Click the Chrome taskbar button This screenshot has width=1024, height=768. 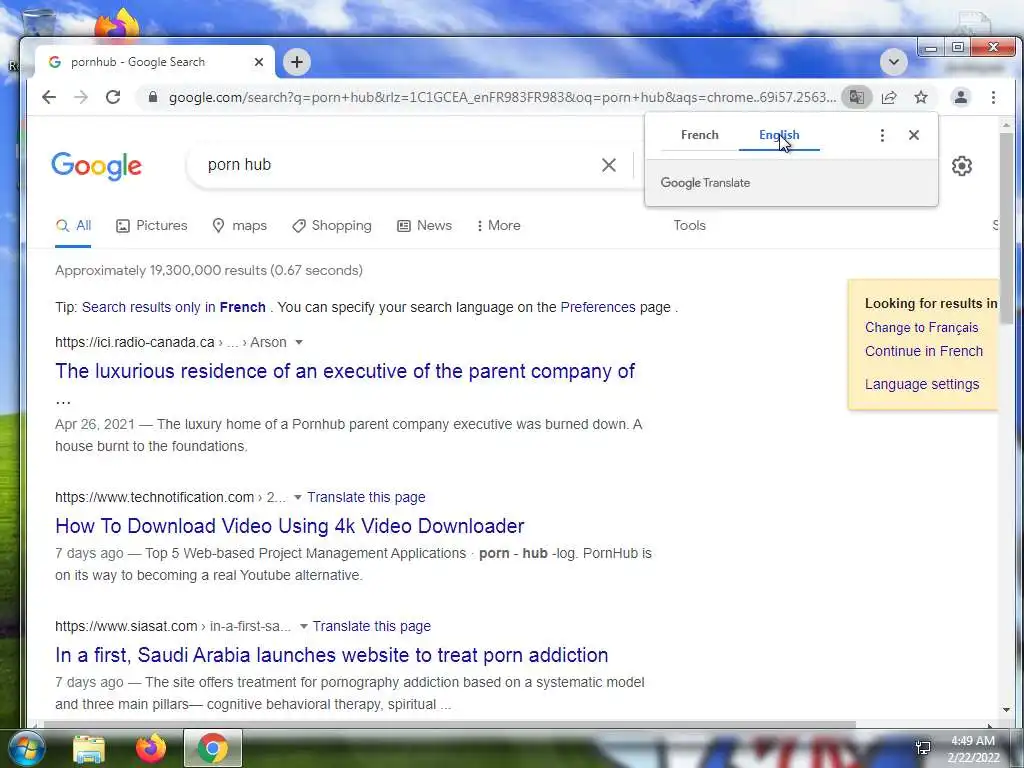[213, 748]
